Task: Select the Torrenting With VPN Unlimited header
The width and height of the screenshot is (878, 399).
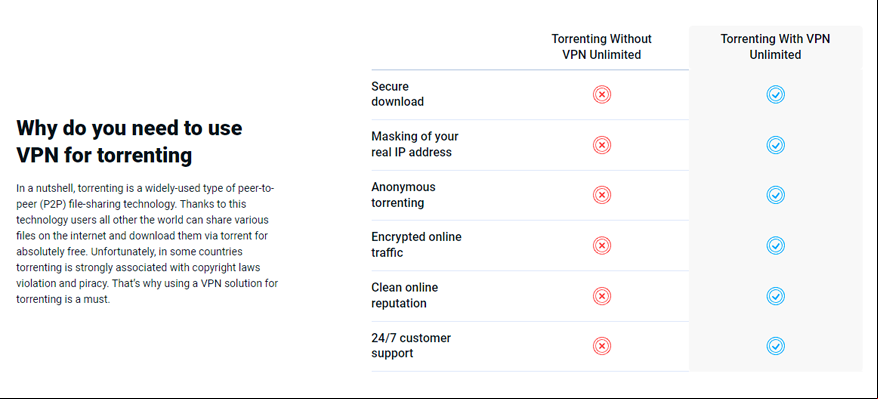Action: click(775, 47)
